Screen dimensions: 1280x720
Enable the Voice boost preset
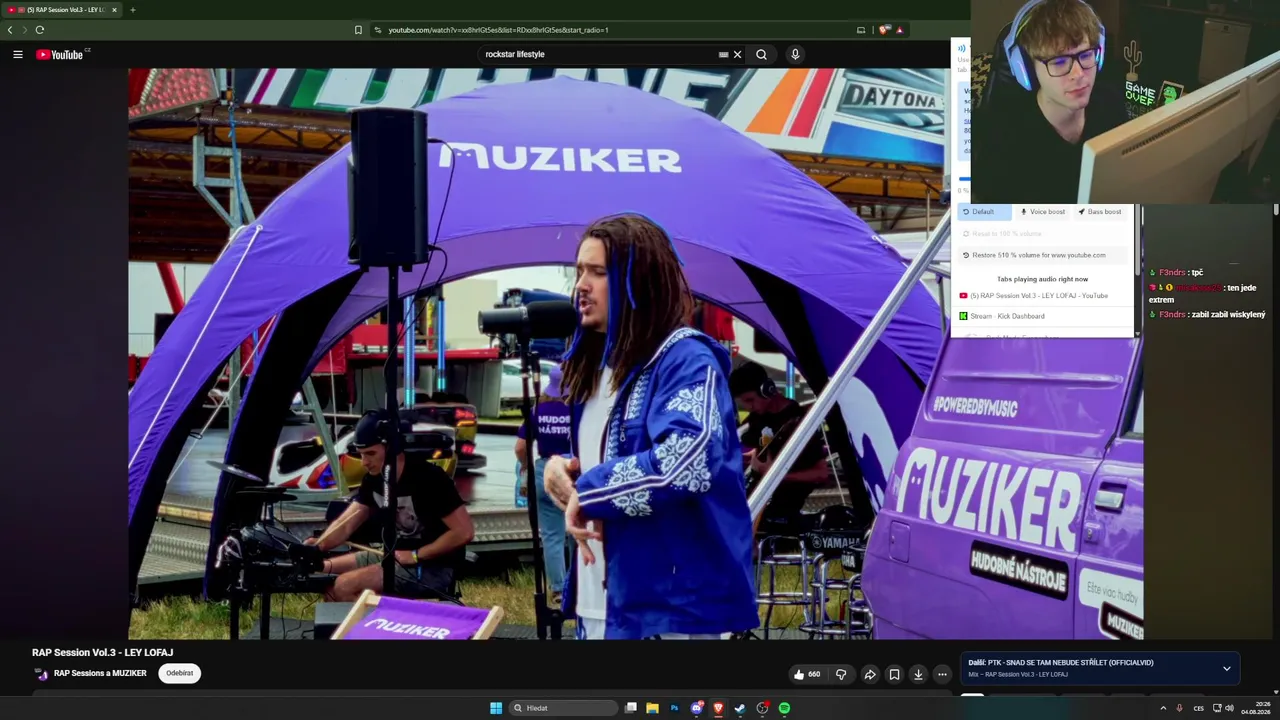click(1043, 212)
